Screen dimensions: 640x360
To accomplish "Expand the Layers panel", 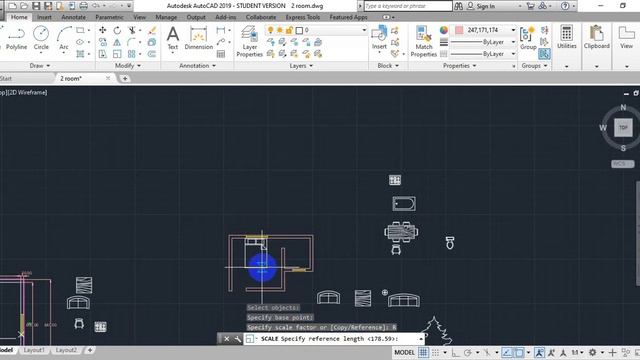I will [301, 65].
